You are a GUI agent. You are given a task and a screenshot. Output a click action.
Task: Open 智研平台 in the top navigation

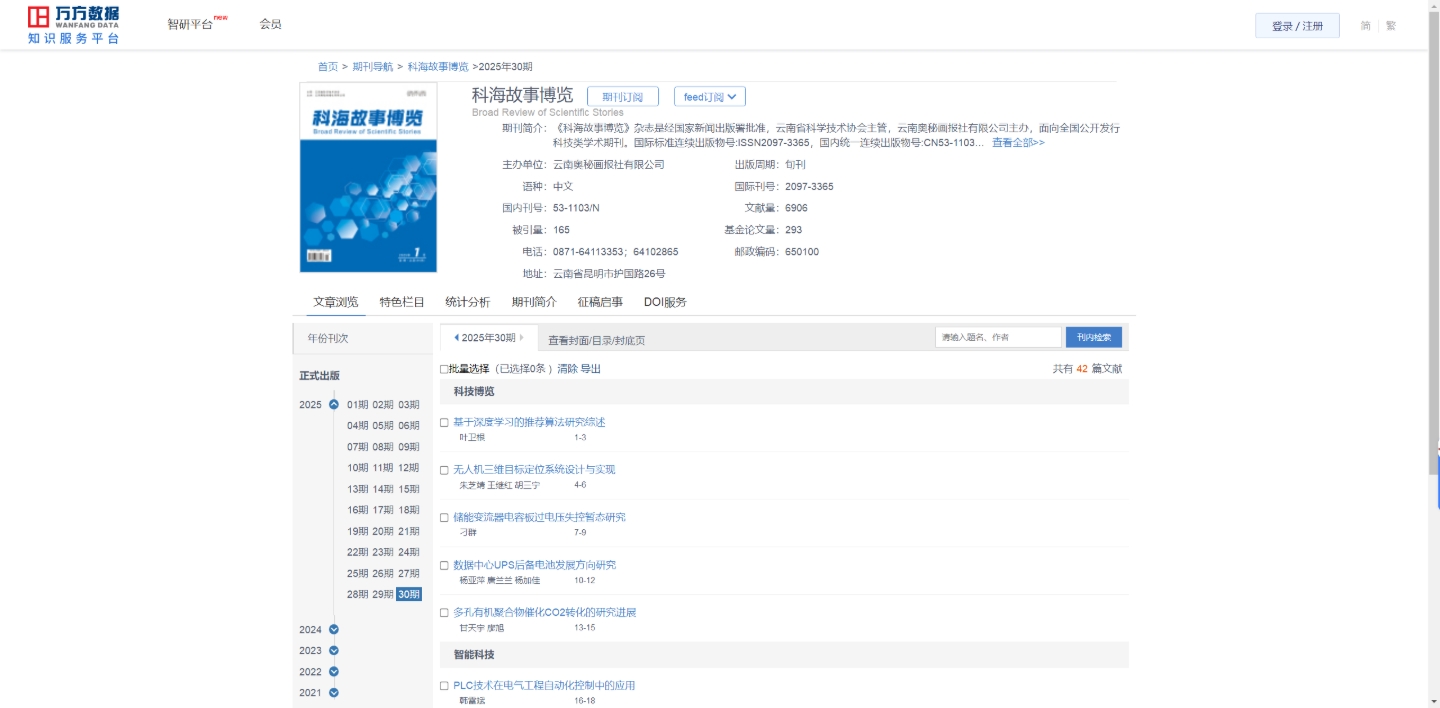point(190,24)
